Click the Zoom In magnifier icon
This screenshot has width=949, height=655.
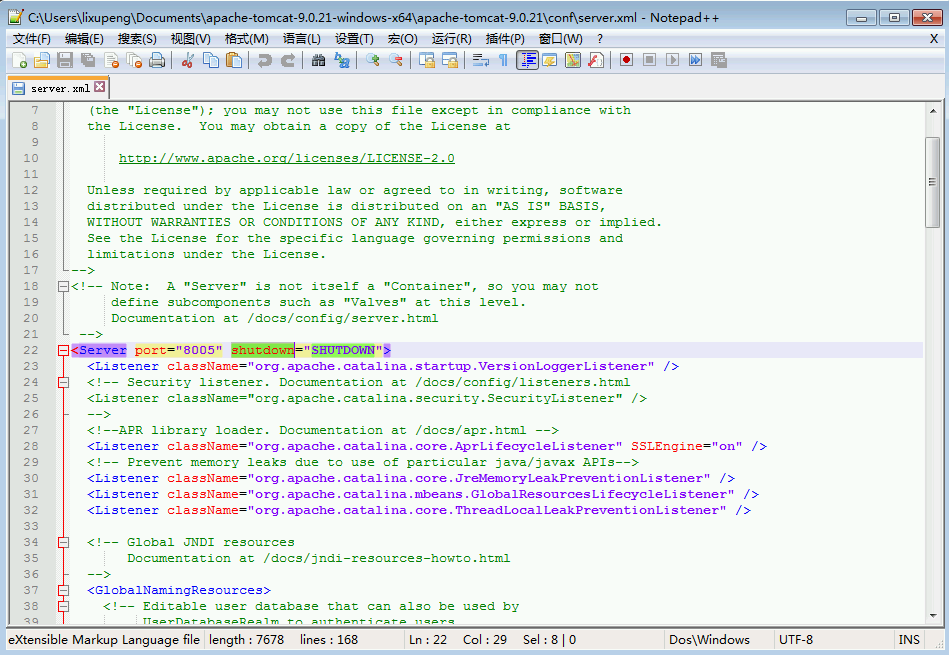click(x=372, y=60)
